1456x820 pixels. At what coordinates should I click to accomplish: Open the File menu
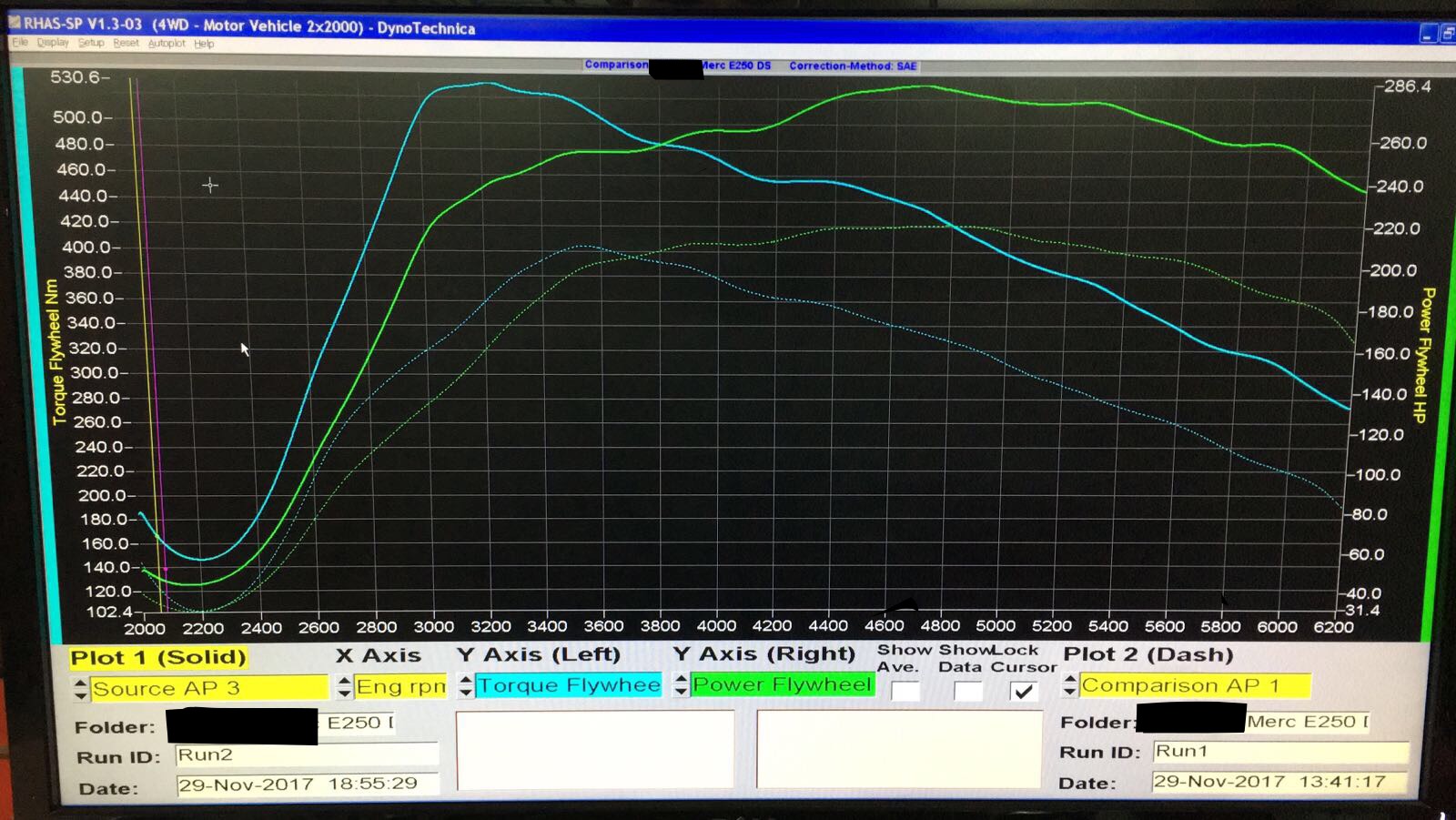[x=20, y=43]
